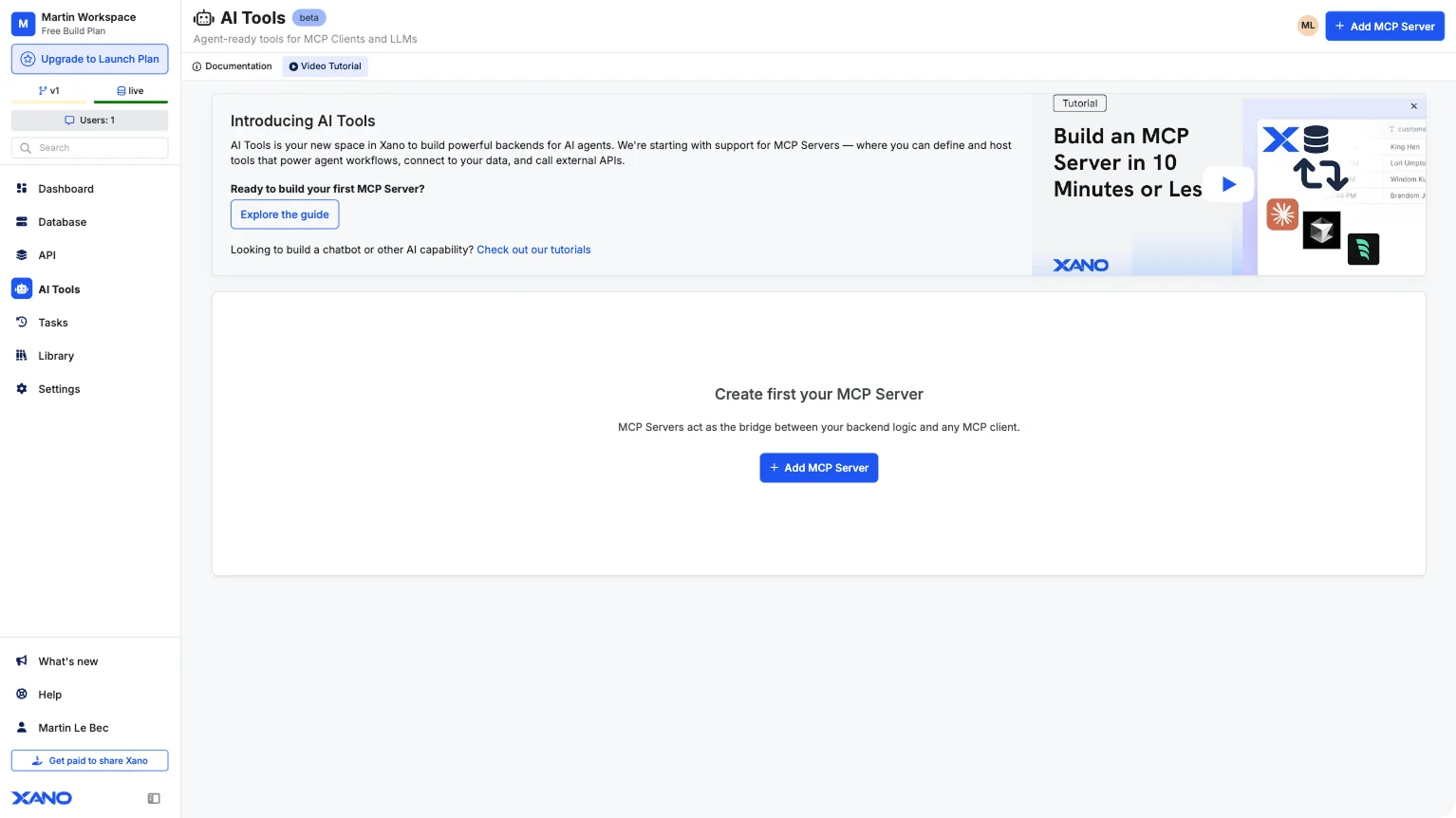Viewport: 1456px width, 818px height.
Task: Switch to the v1 branch tab
Action: [49, 91]
